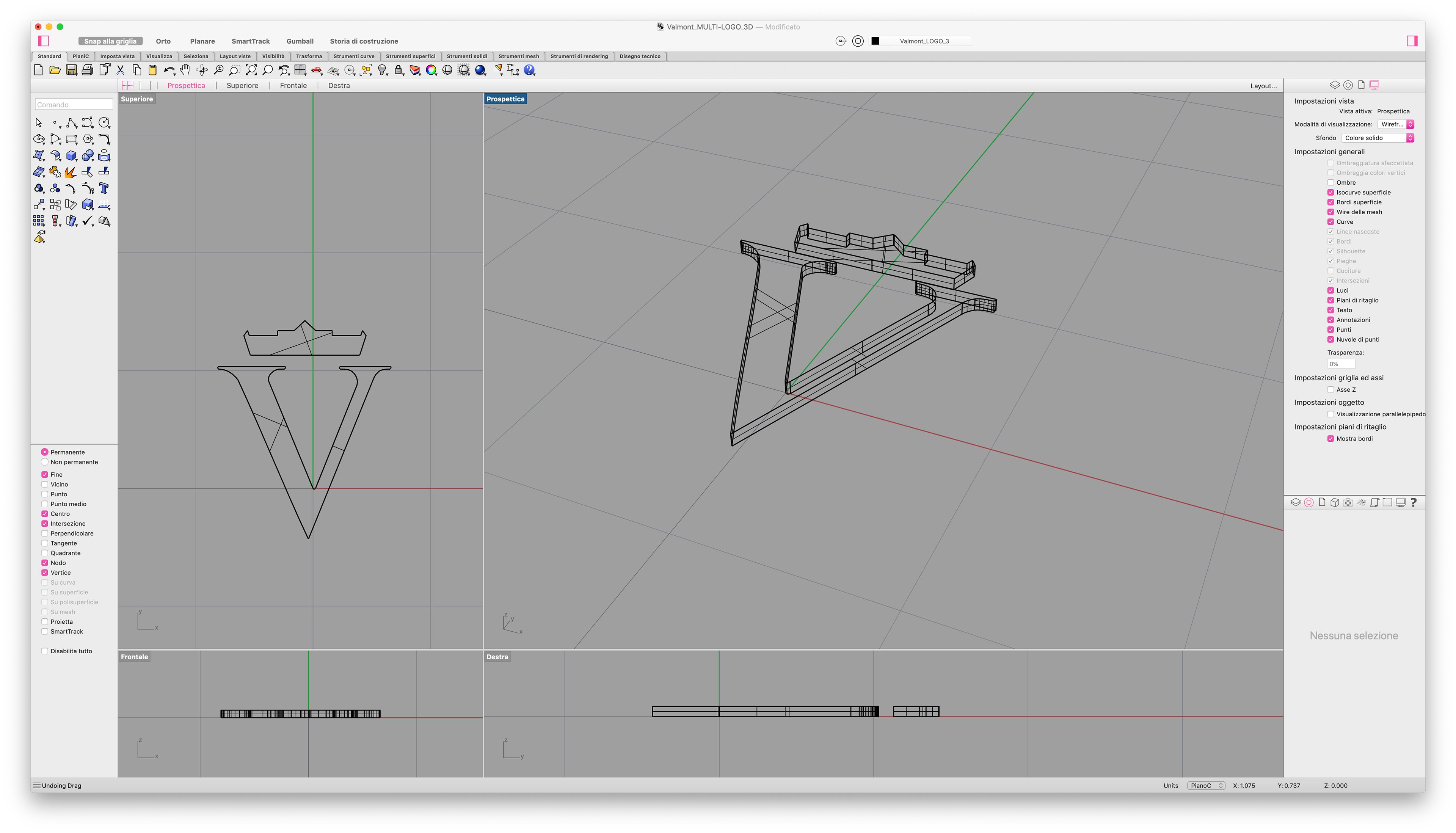
Task: Switch to the Frontale viewport tab
Action: tap(293, 85)
